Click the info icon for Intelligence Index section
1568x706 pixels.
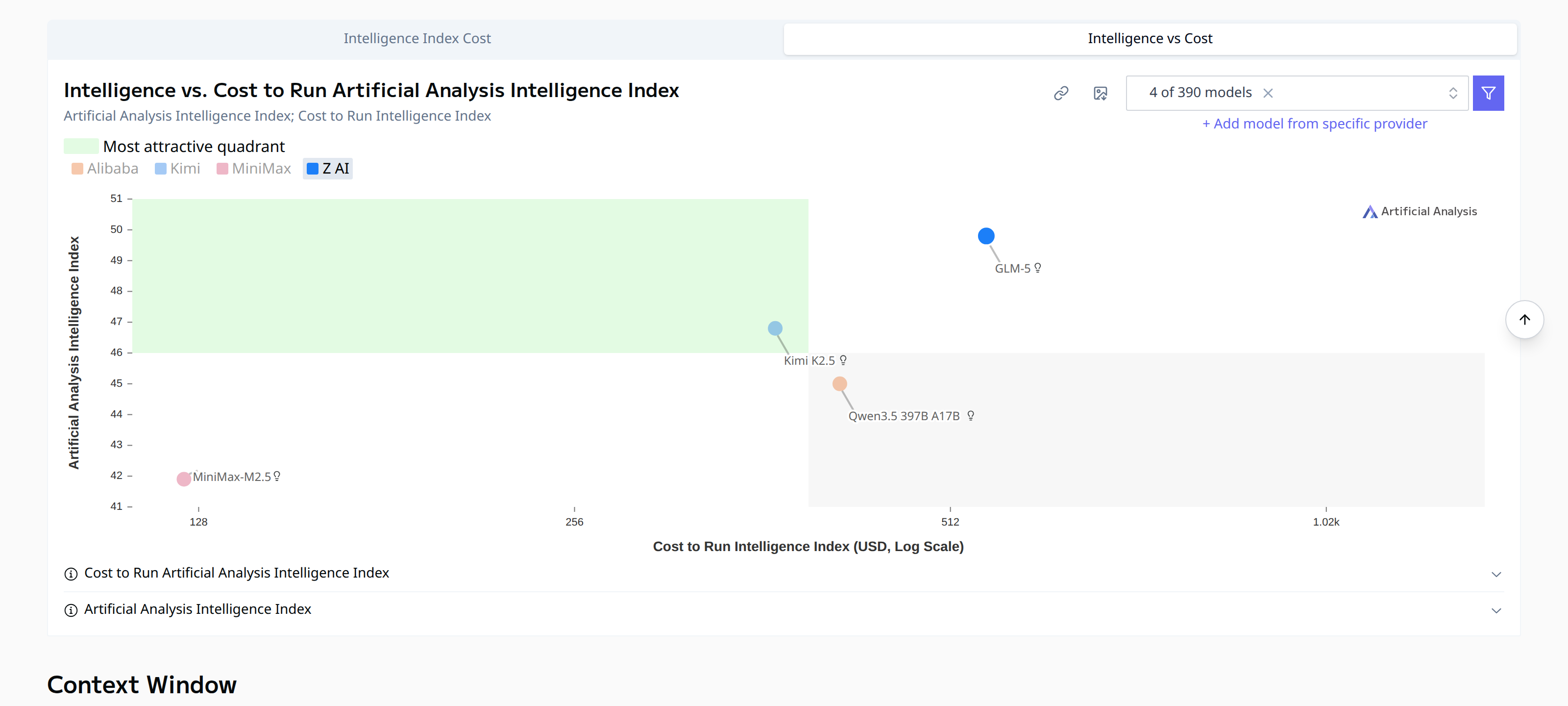(71, 610)
